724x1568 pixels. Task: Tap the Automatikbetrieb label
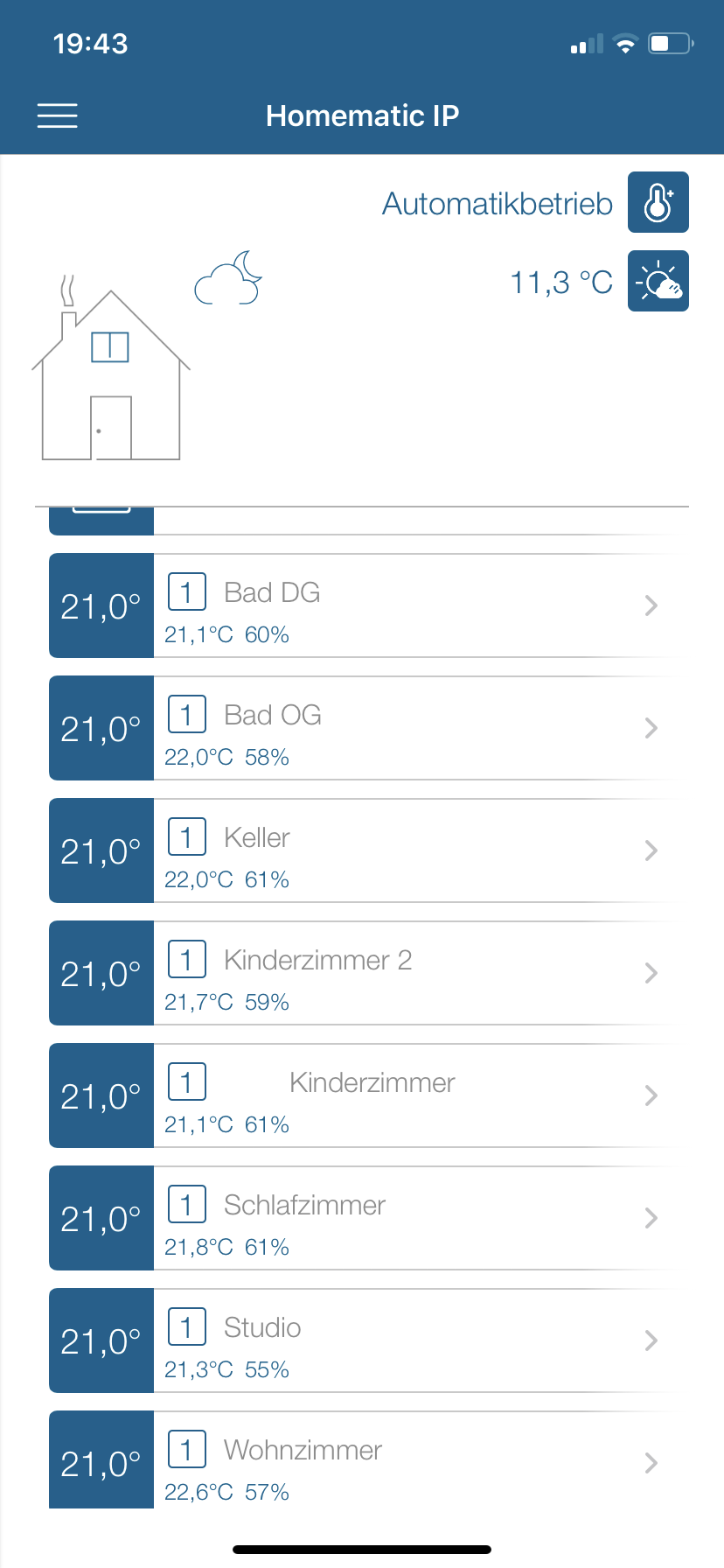coord(498,204)
